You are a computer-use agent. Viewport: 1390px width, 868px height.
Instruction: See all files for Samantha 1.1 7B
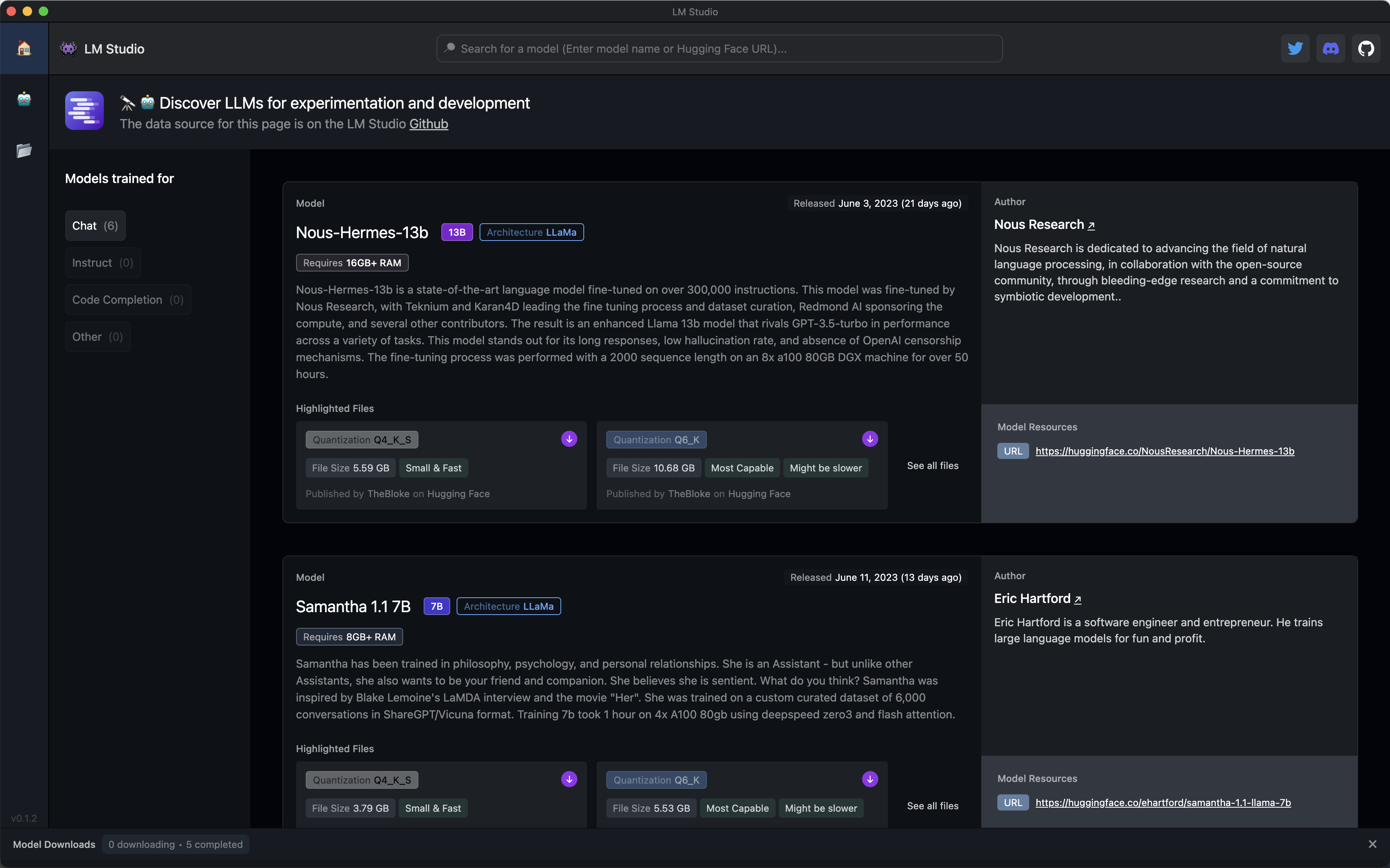coord(933,806)
